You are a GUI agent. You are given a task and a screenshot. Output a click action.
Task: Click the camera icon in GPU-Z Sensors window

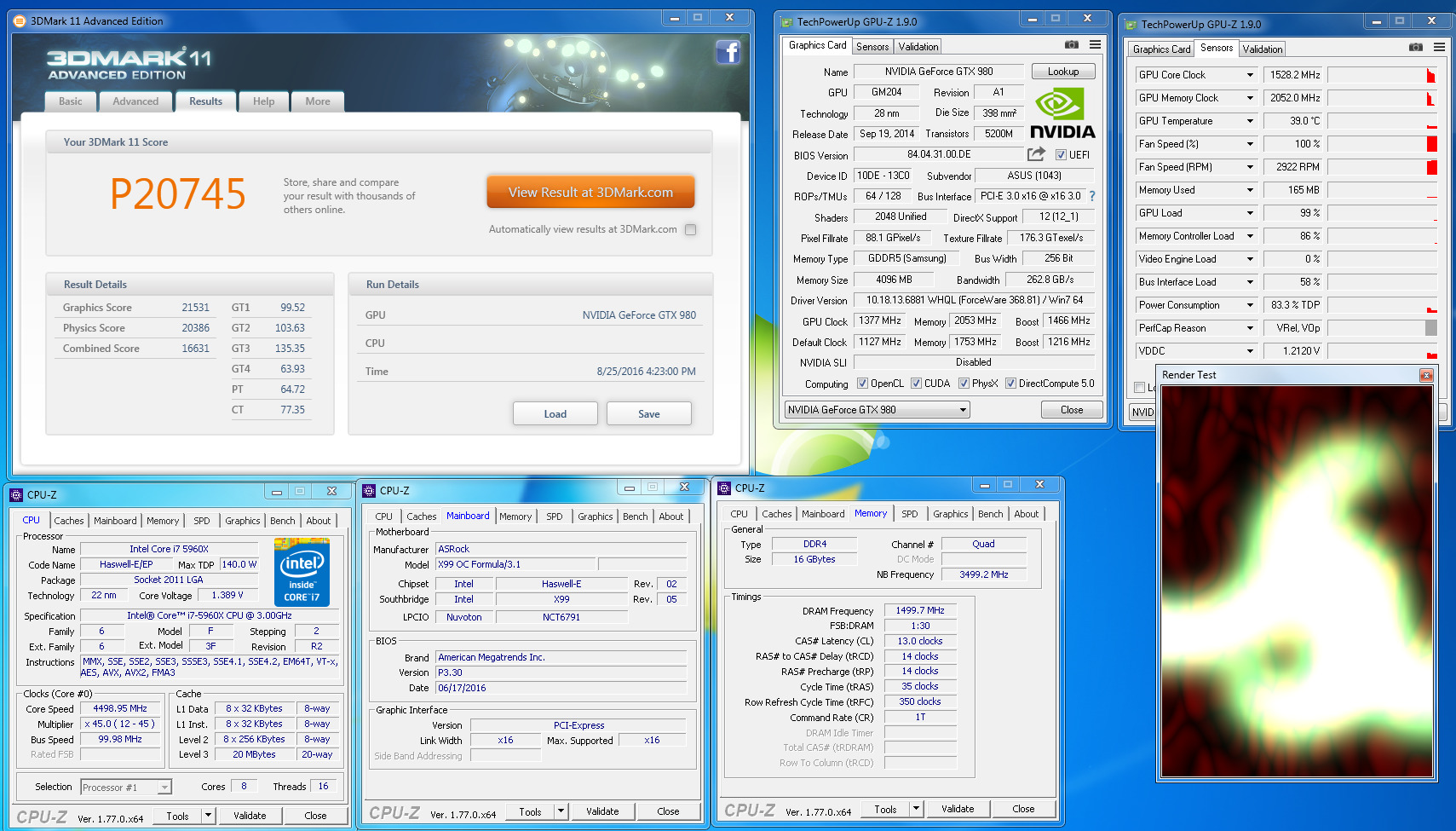pos(1416,48)
